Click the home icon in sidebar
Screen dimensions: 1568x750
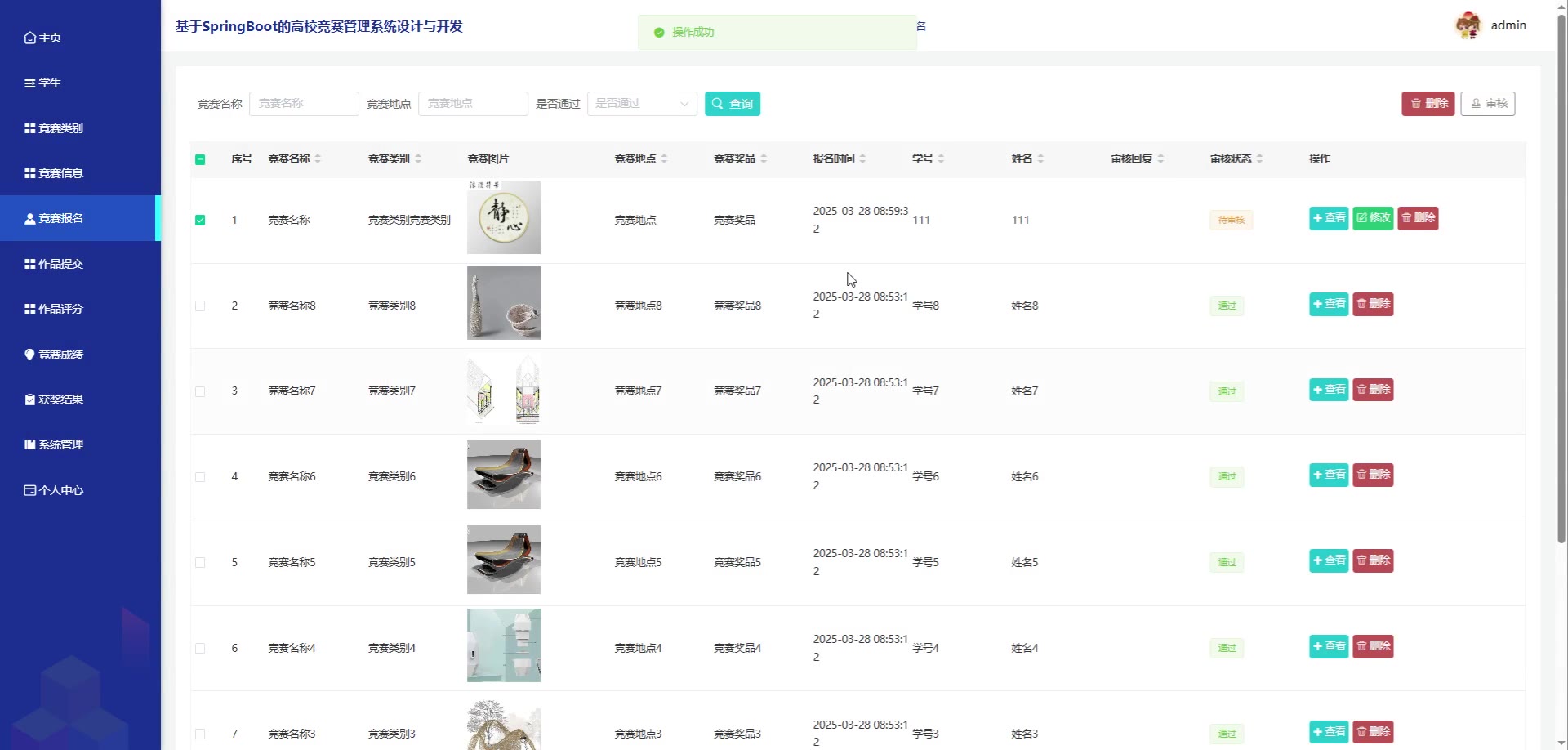(x=30, y=38)
